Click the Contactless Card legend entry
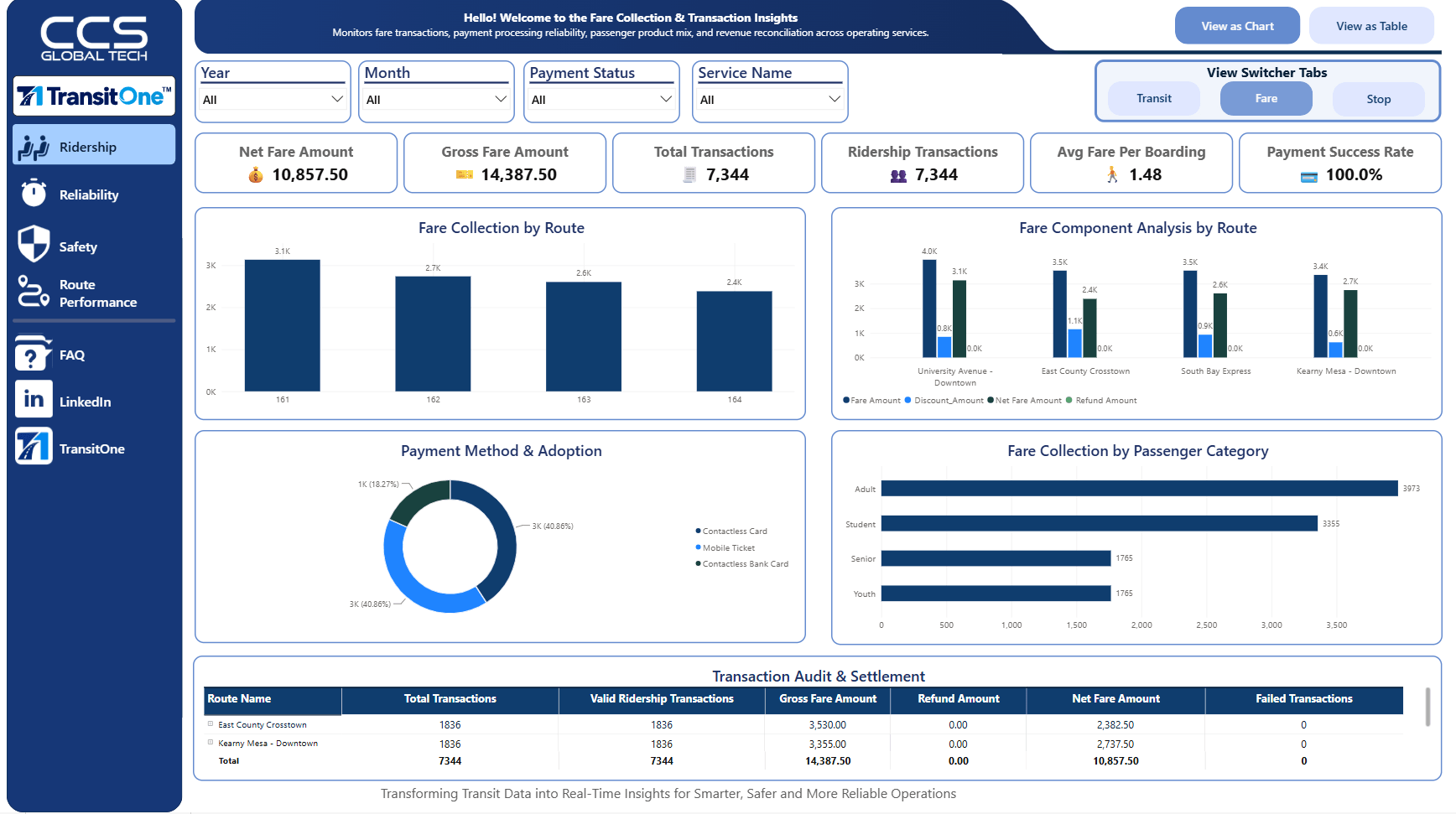 tap(731, 531)
